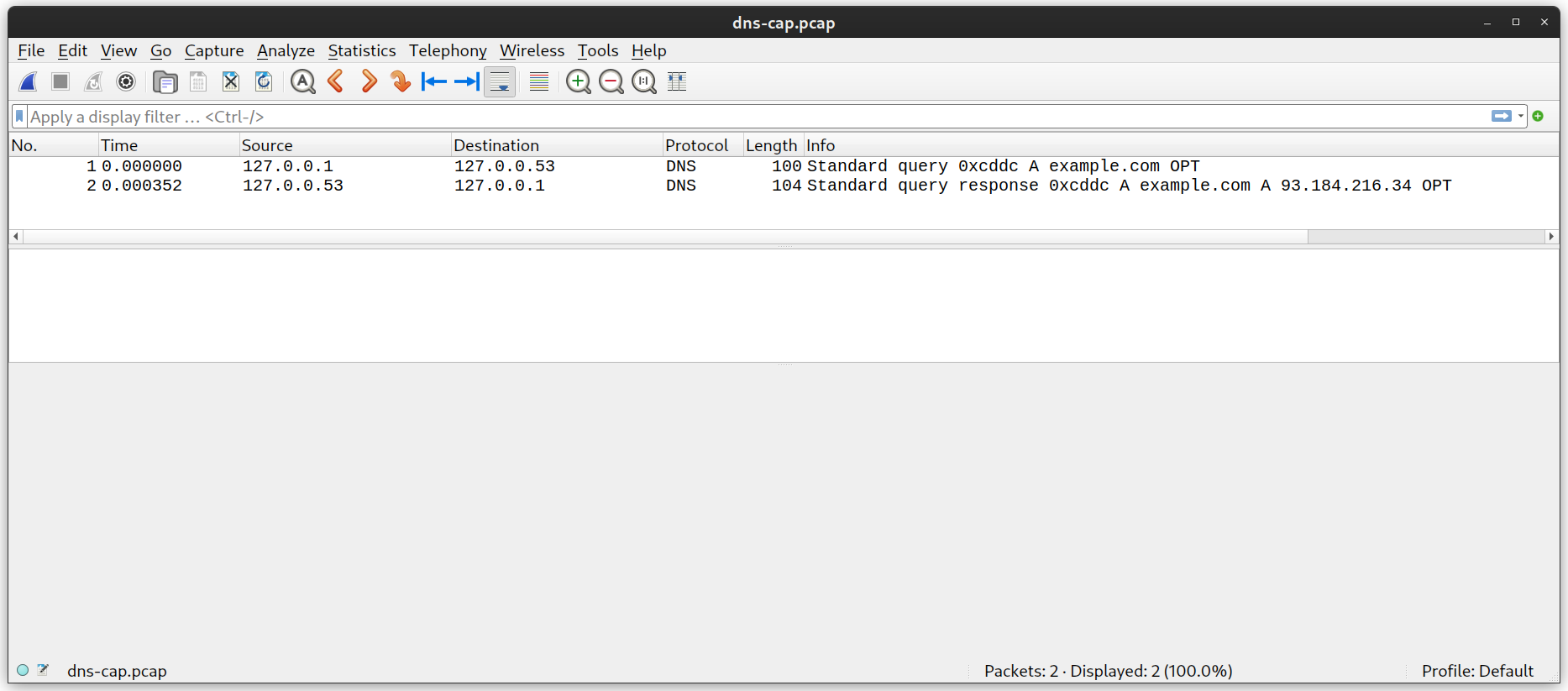The image size is (1568, 691).
Task: Reload the capture file icon
Action: pyautogui.click(x=264, y=81)
